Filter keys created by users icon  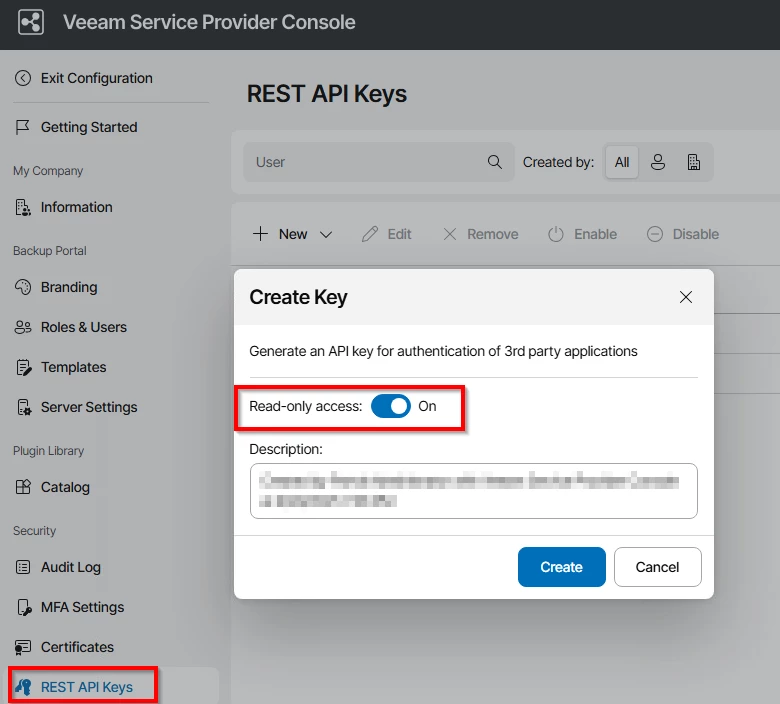coord(658,162)
